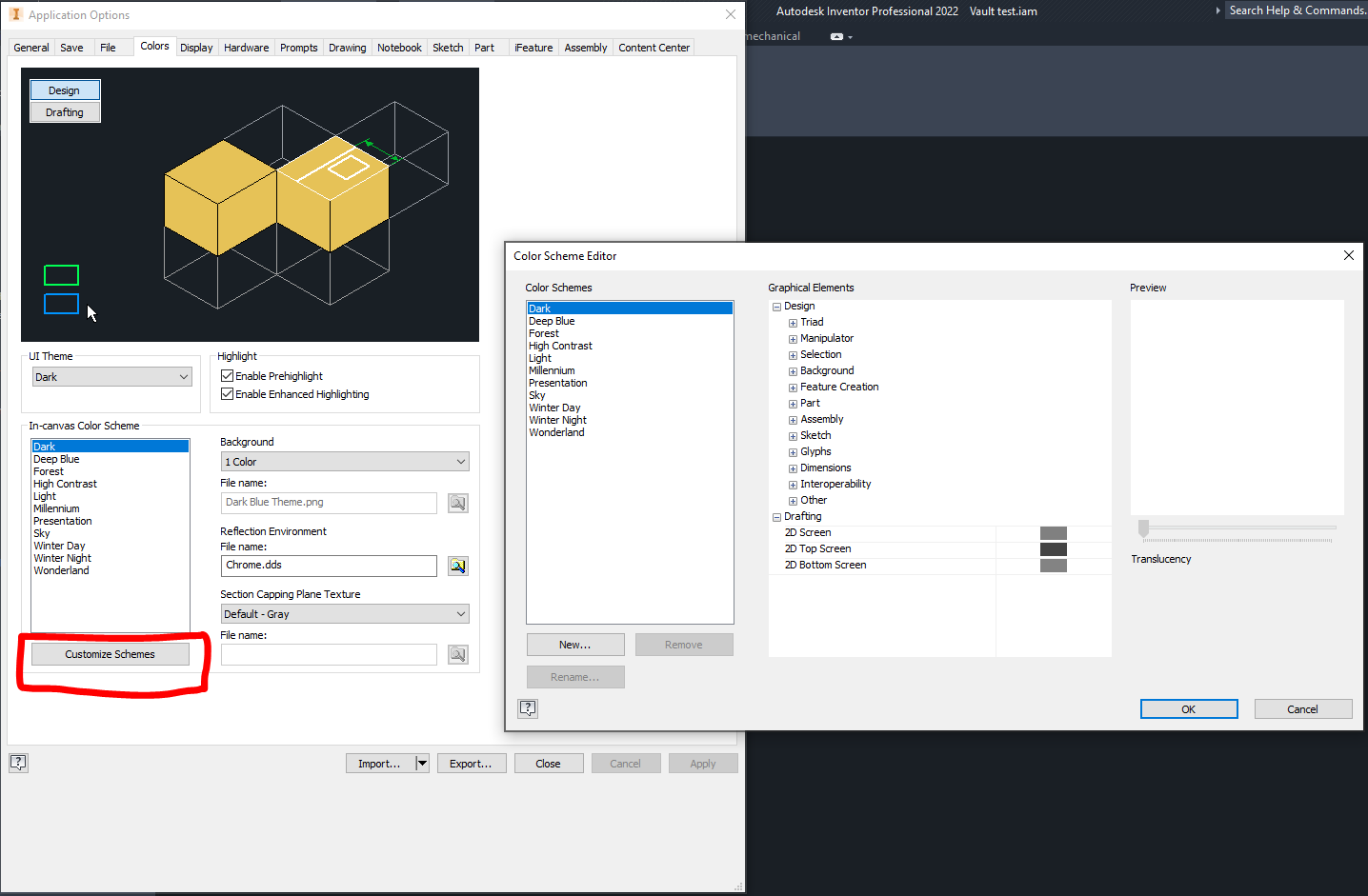
Task: Confirm Color Scheme Editor with OK
Action: (1189, 709)
